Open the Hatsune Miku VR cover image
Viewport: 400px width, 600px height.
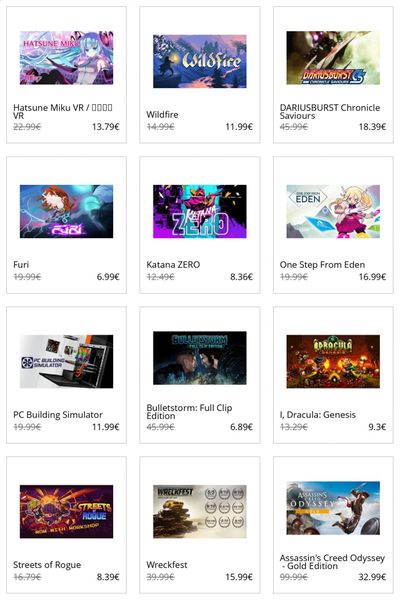[x=66, y=58]
